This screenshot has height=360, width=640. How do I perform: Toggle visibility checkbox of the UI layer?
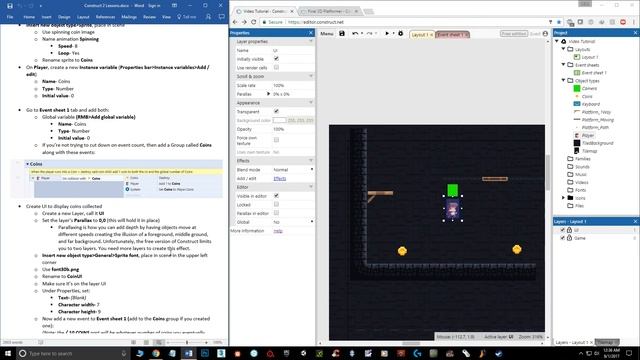click(x=562, y=230)
